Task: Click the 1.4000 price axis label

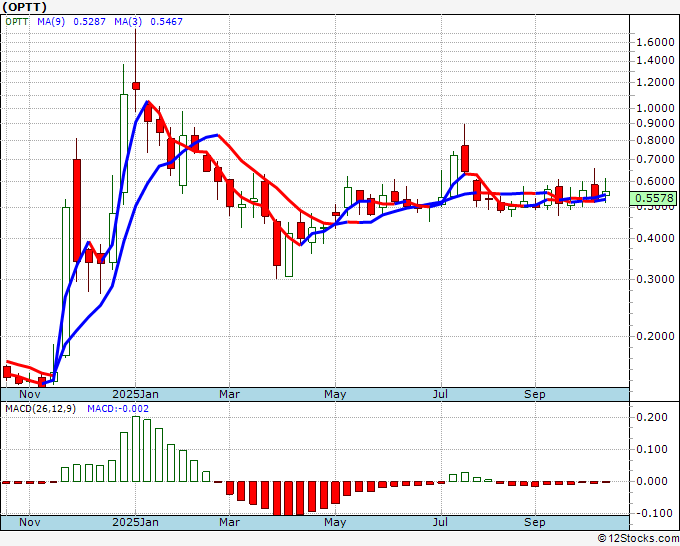Action: 655,60
